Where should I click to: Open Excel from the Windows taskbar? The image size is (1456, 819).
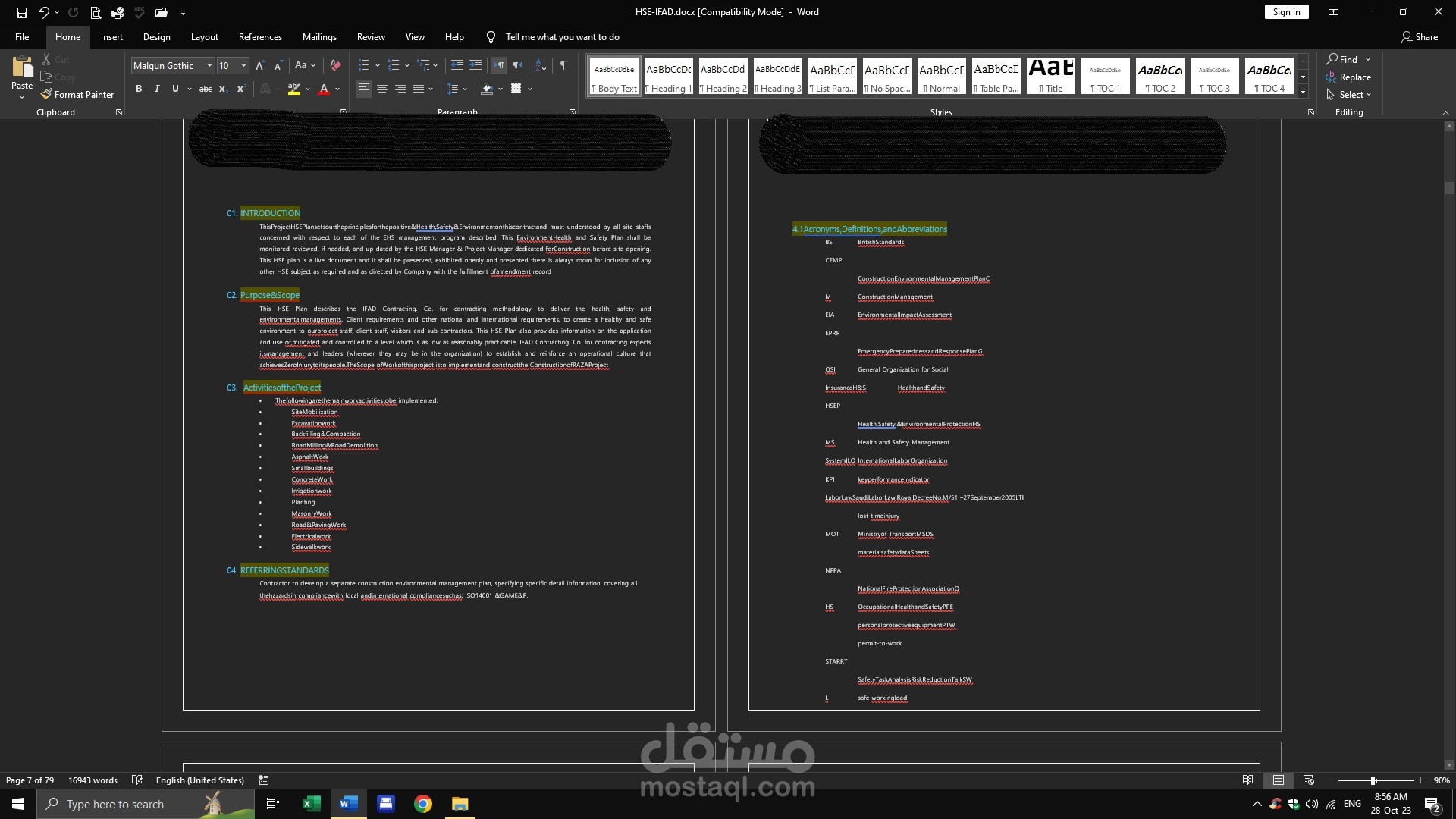311,804
